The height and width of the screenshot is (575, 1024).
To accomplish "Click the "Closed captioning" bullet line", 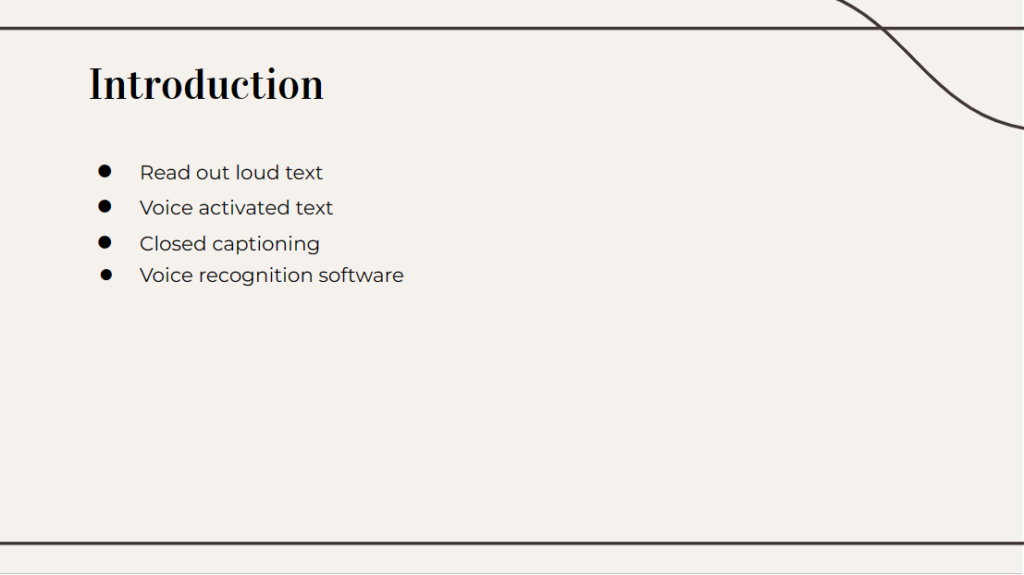I will 229,244.
